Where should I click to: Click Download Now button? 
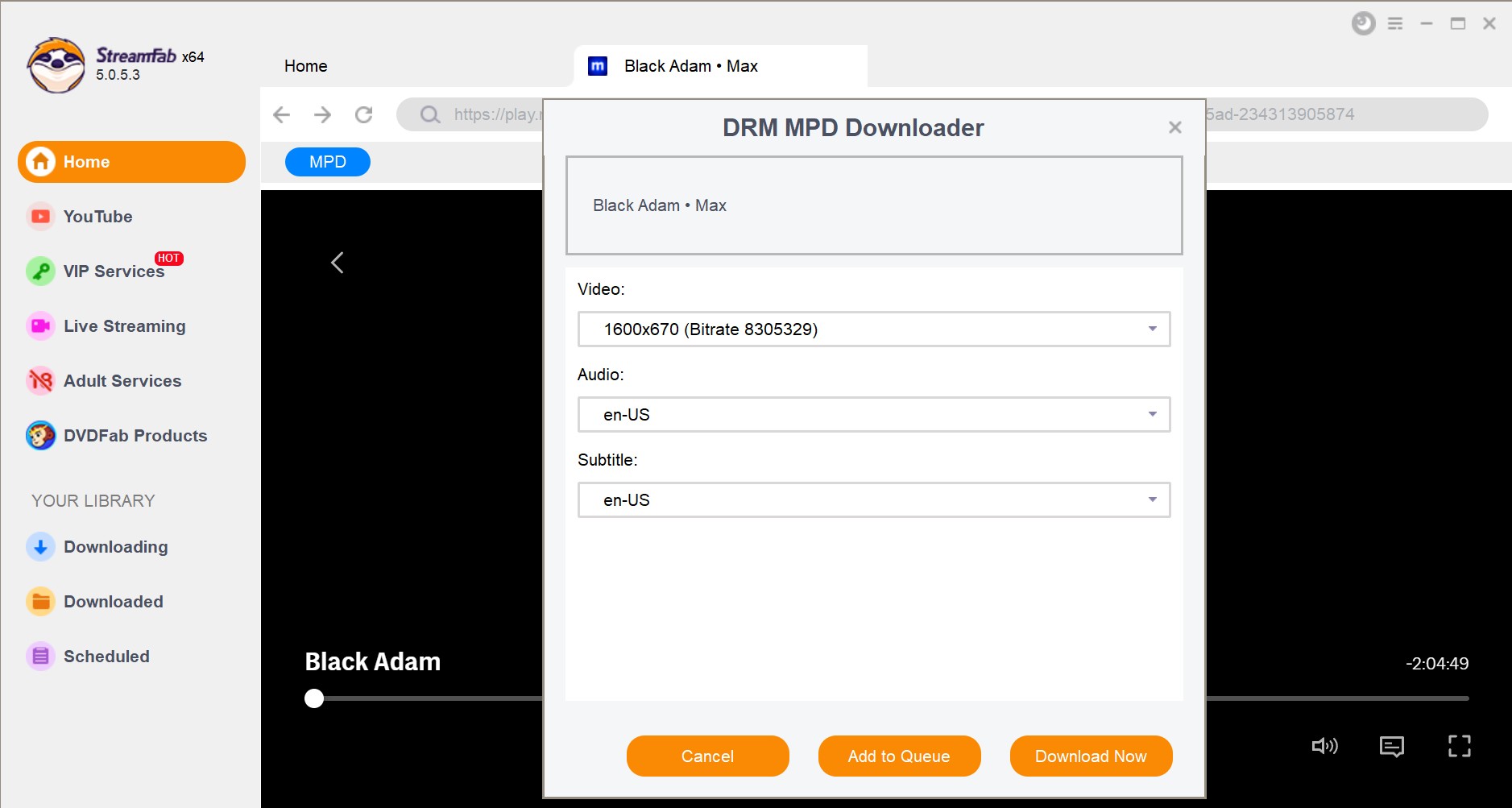click(1092, 756)
